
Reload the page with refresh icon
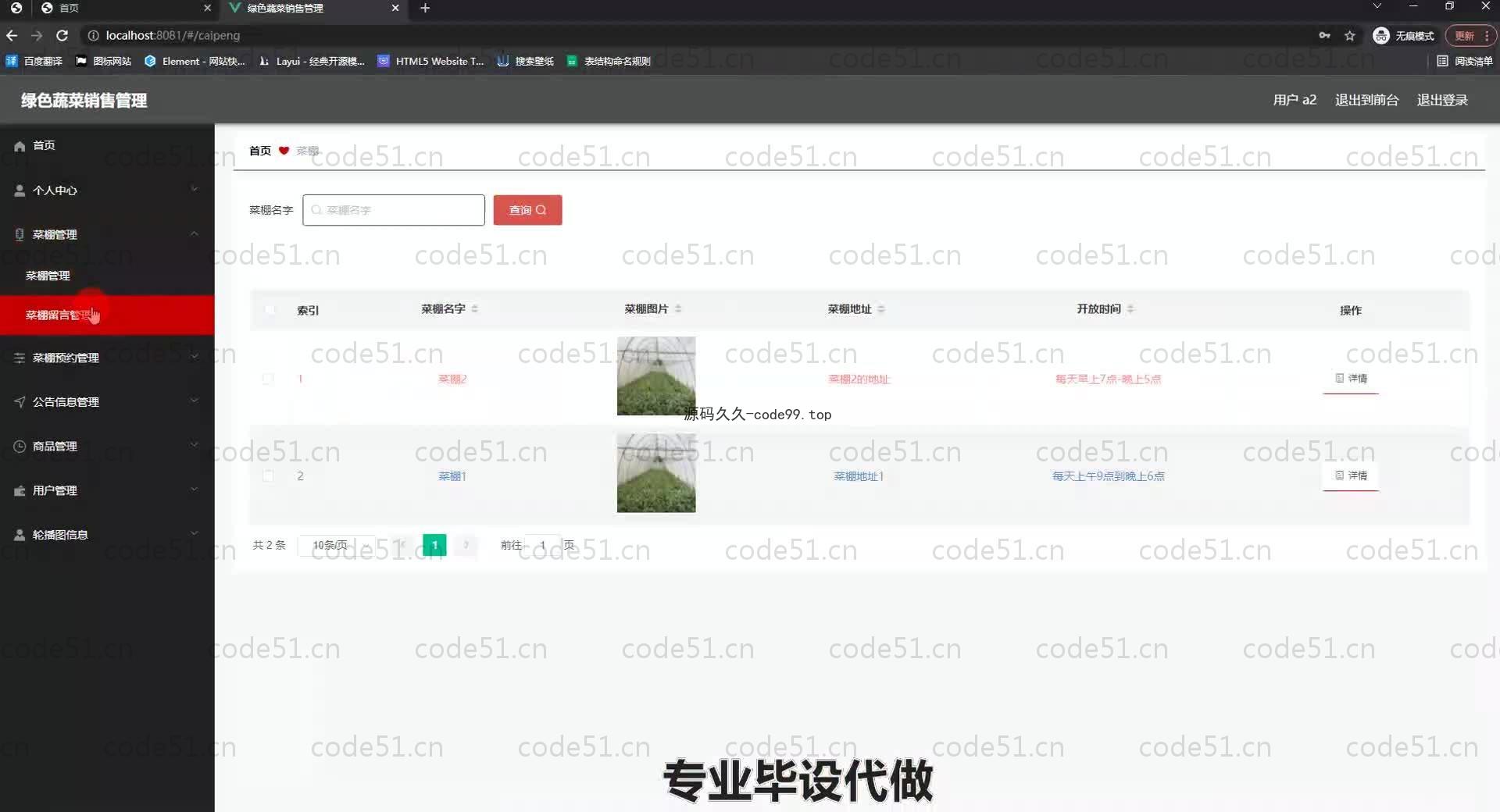click(62, 35)
